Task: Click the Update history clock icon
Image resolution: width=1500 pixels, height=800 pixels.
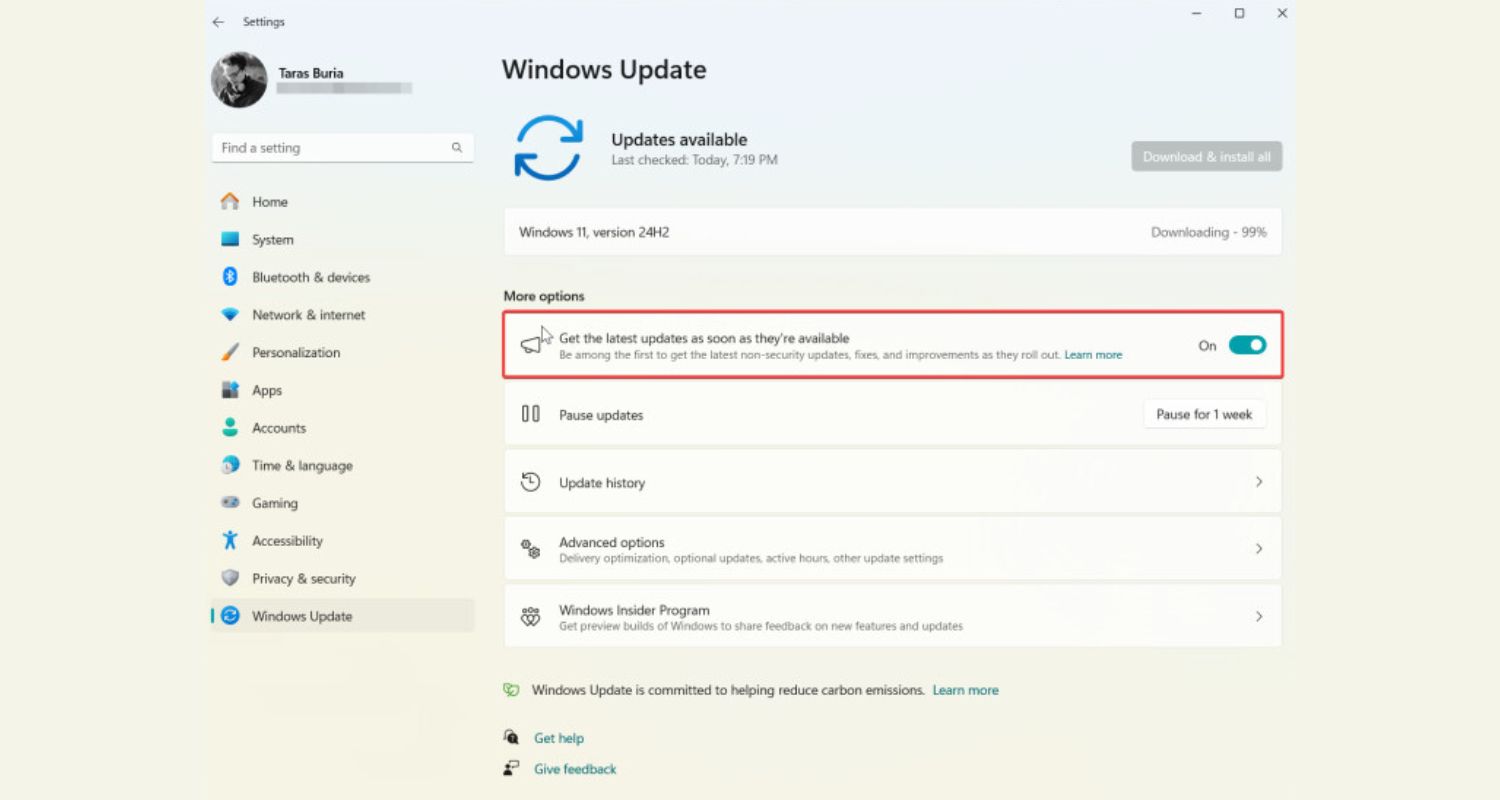Action: click(531, 482)
